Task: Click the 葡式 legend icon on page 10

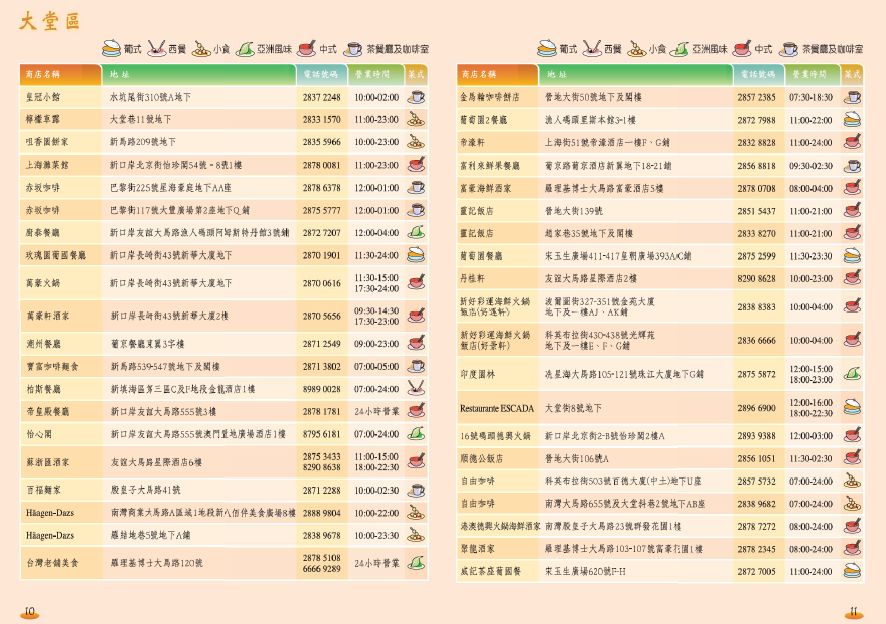Action: (x=113, y=48)
